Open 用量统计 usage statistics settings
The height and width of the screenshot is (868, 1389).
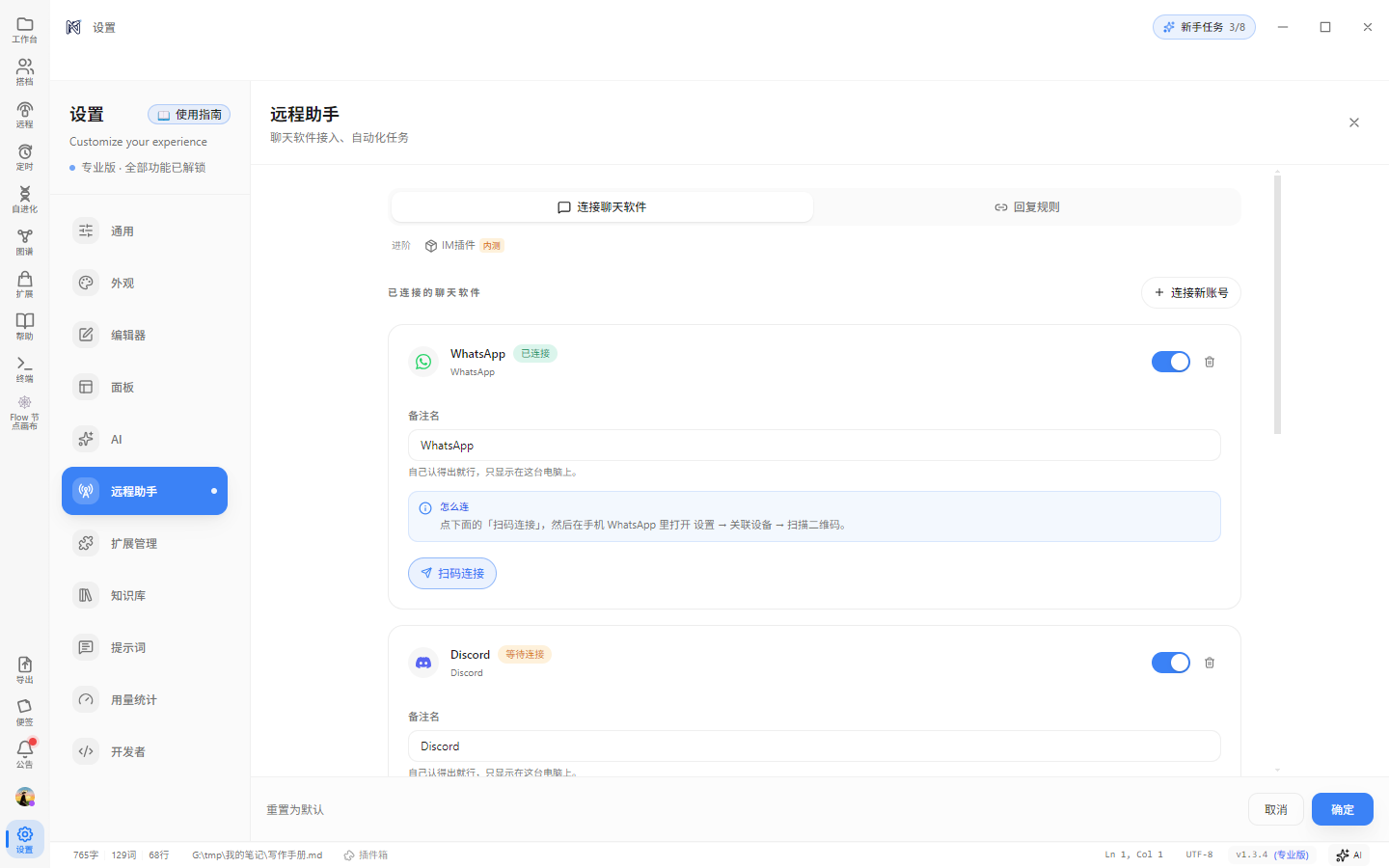tap(145, 700)
